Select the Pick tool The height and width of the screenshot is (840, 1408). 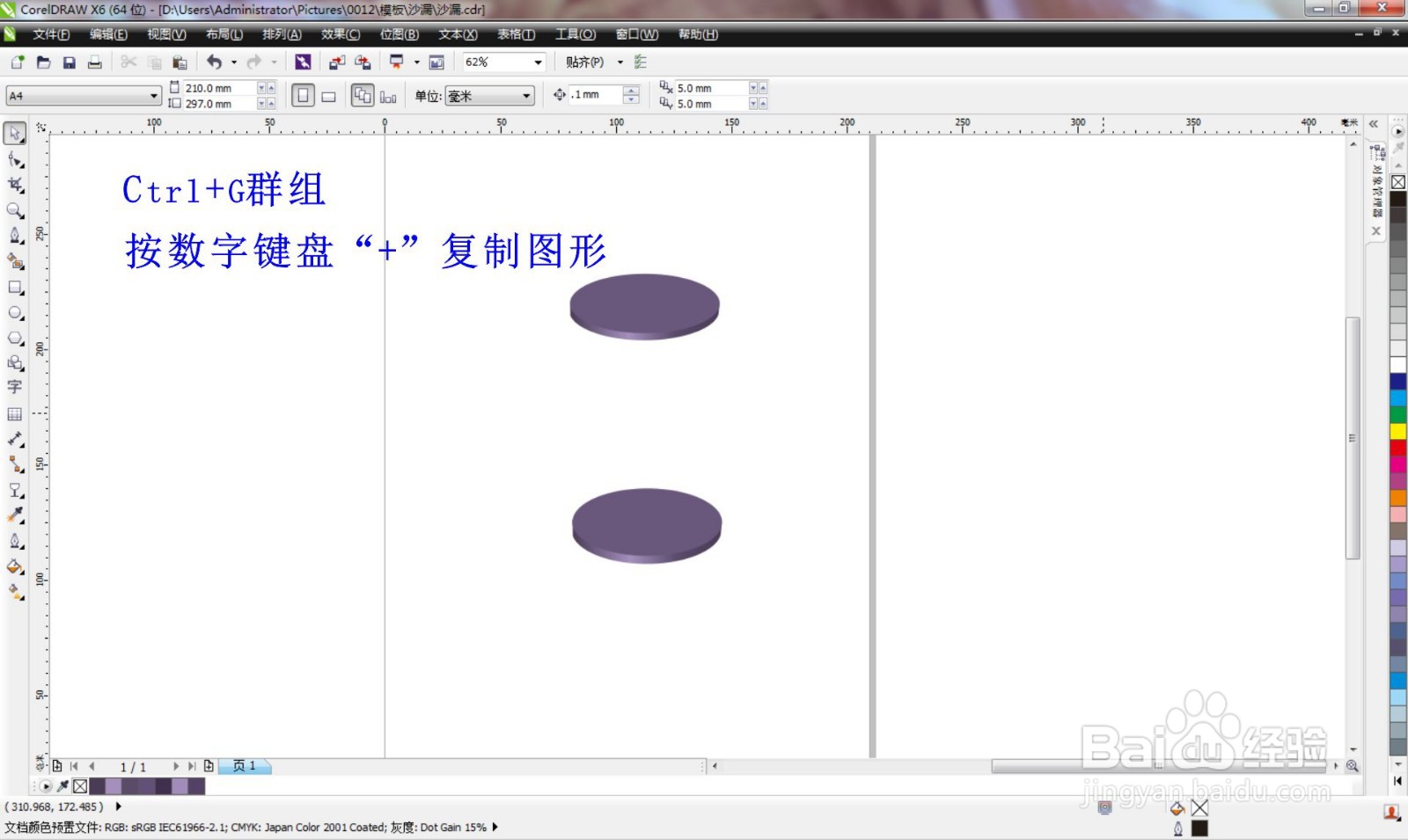pos(15,134)
